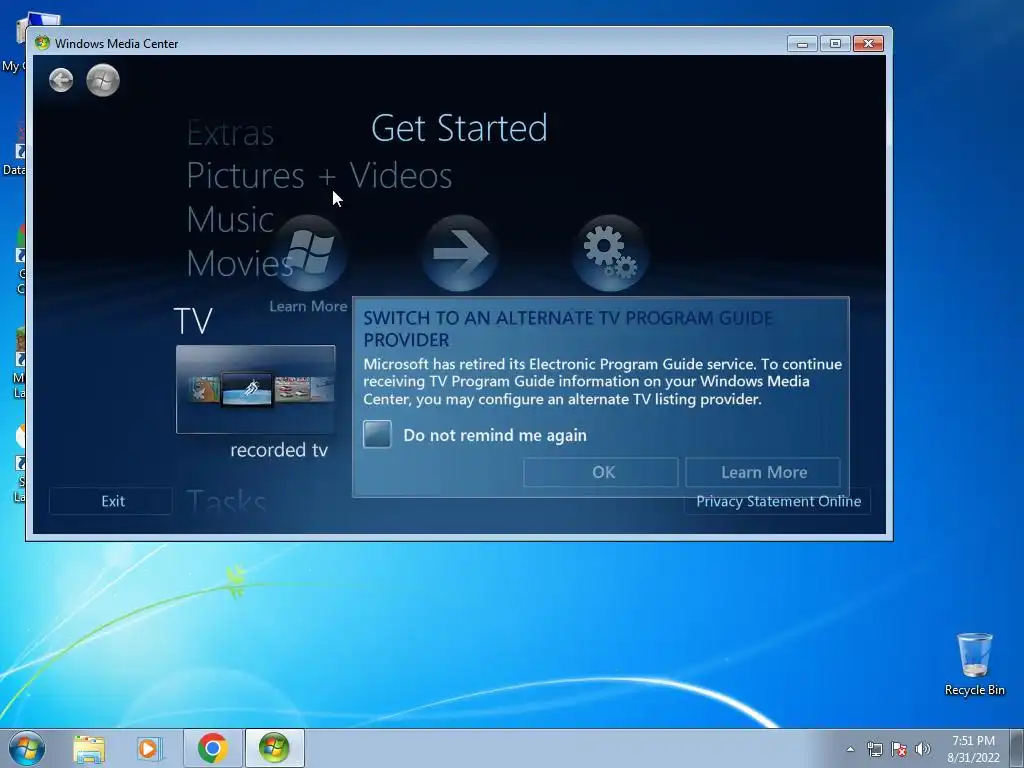Image resolution: width=1024 pixels, height=768 pixels.
Task: Click Learn More in the dialog
Action: (763, 472)
